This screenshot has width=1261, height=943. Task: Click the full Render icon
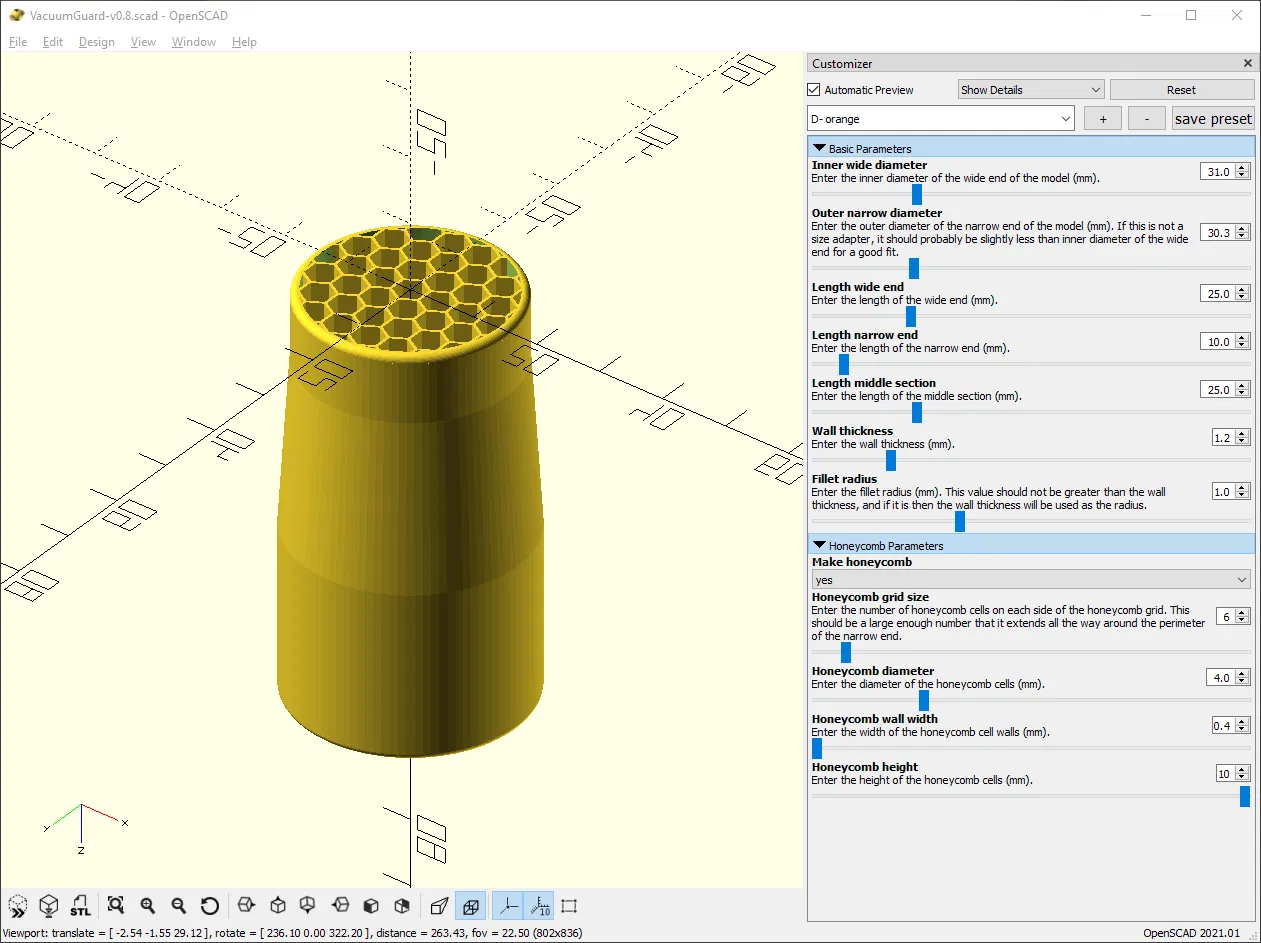pyautogui.click(x=48, y=906)
